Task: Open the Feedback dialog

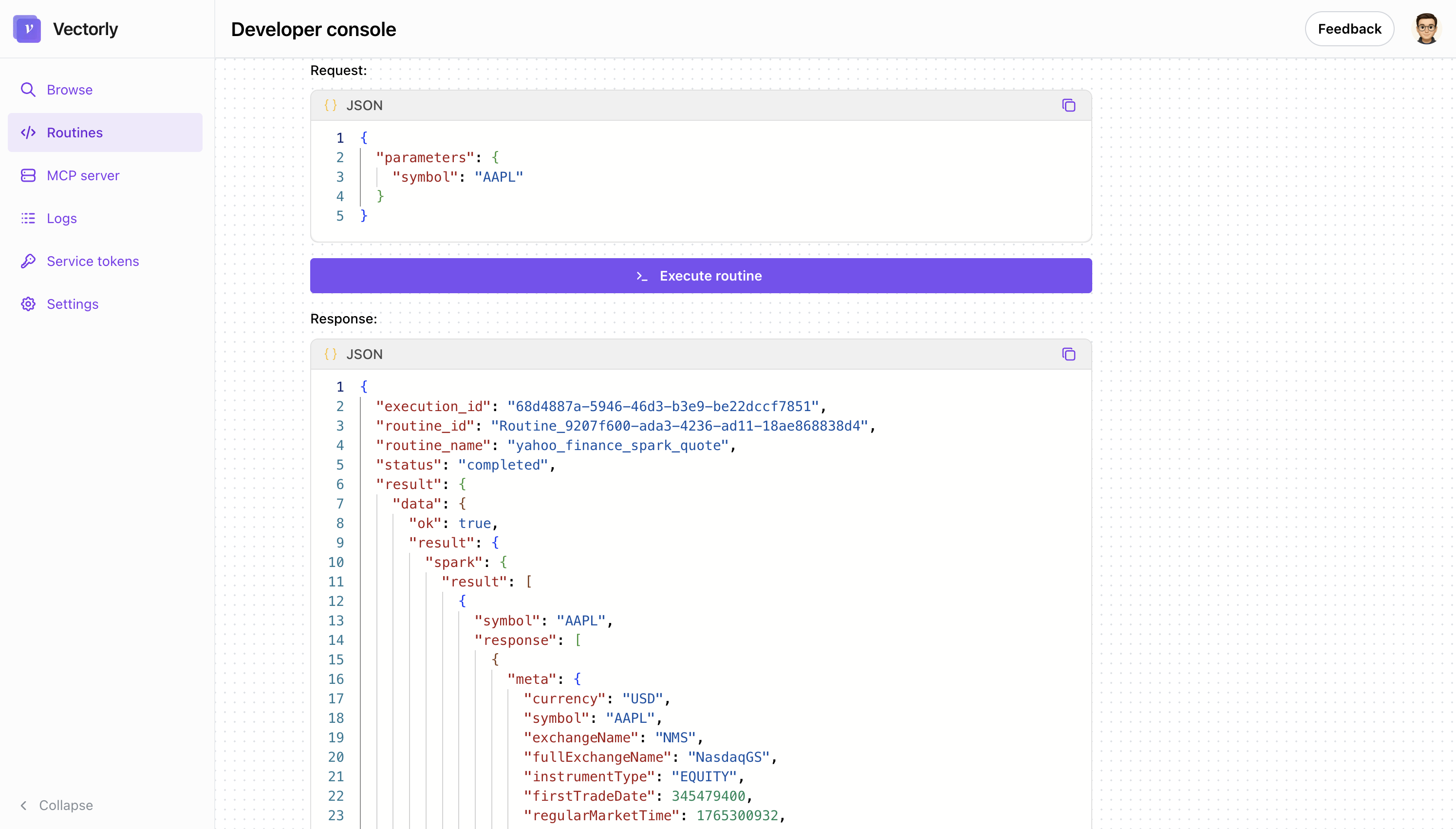Action: [1349, 28]
